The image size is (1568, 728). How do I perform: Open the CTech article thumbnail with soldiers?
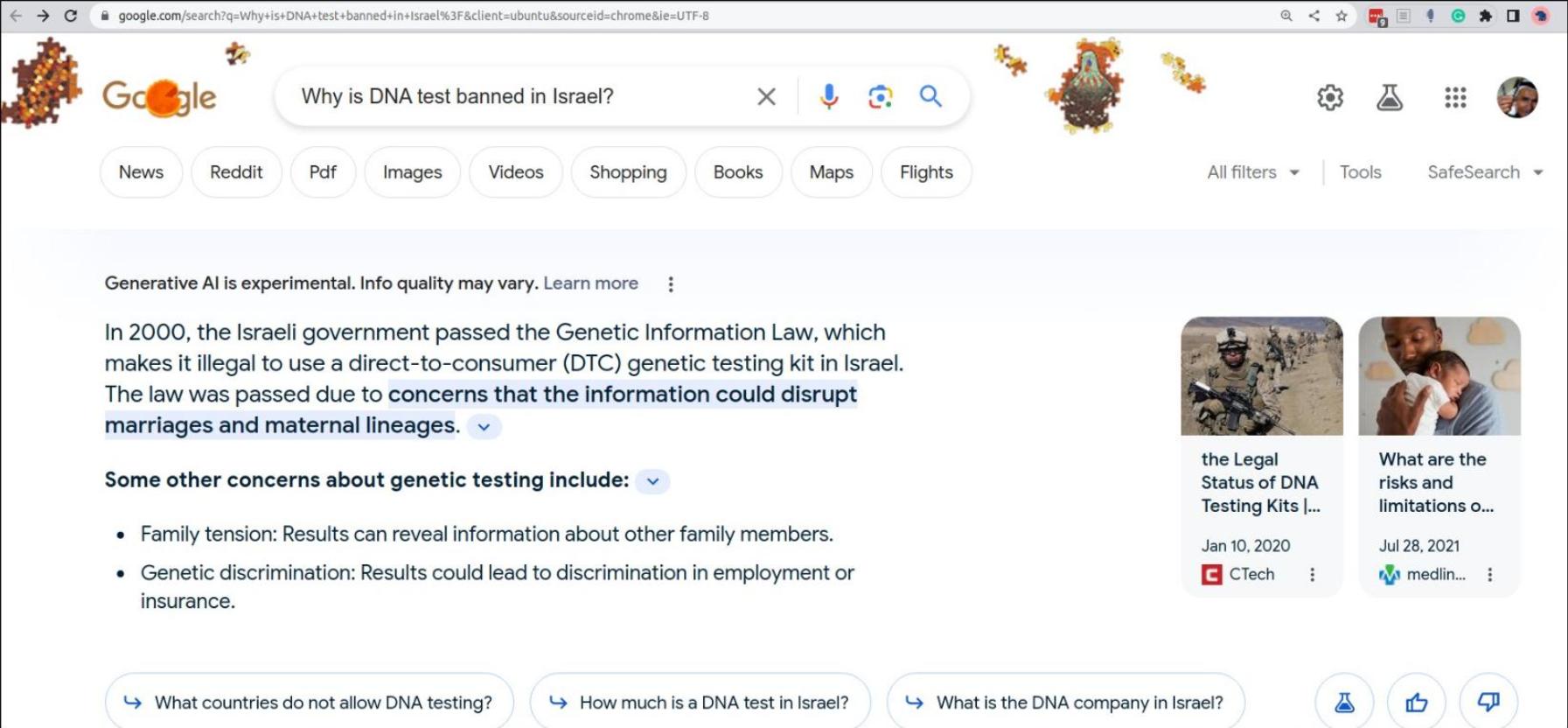[x=1261, y=376]
